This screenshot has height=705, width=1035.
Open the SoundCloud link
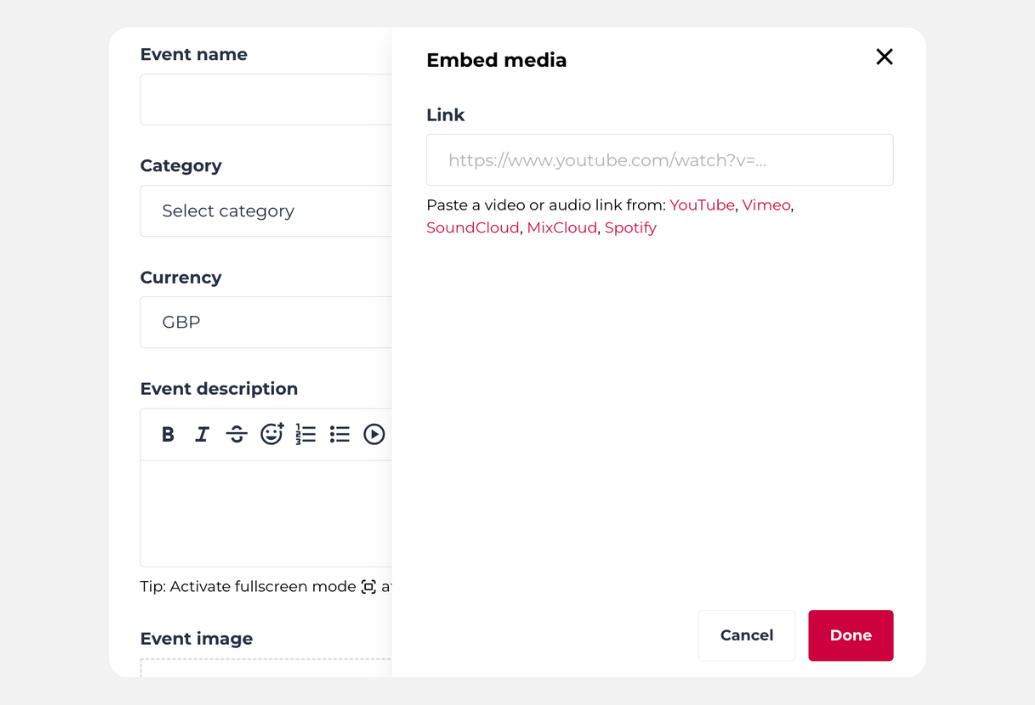point(472,227)
